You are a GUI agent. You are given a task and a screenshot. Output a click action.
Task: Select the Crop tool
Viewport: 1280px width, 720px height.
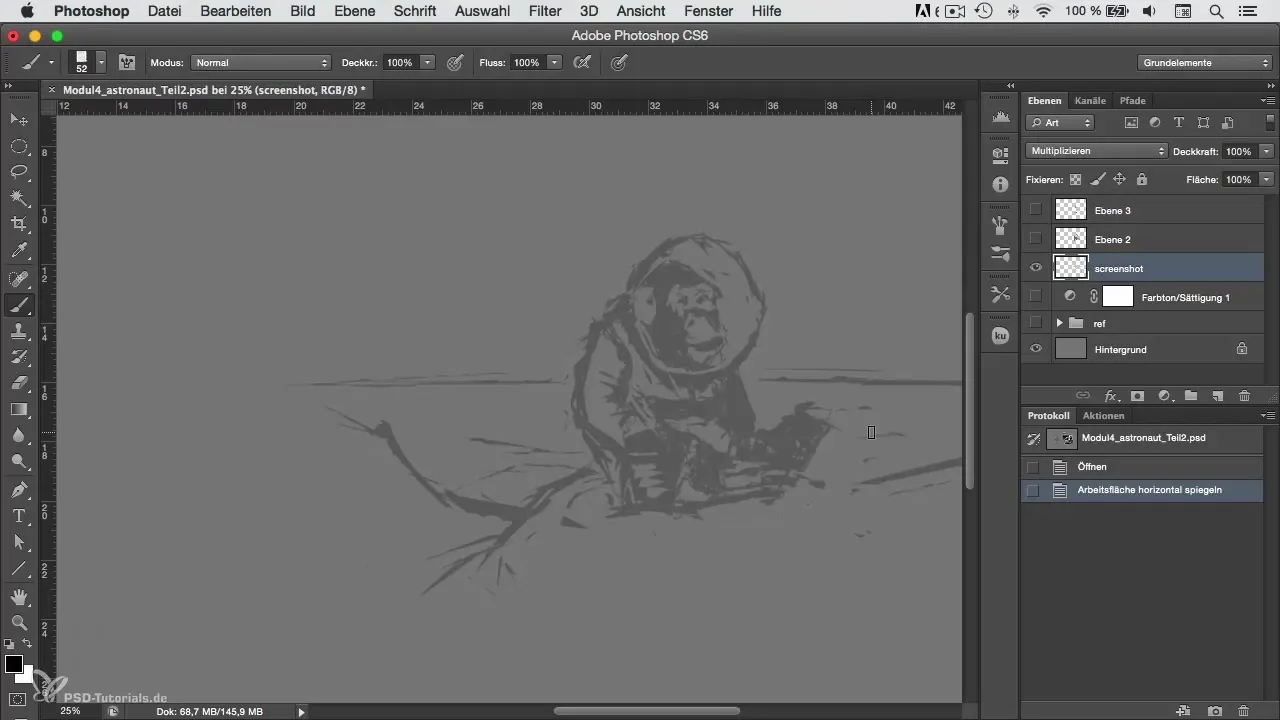(x=19, y=224)
